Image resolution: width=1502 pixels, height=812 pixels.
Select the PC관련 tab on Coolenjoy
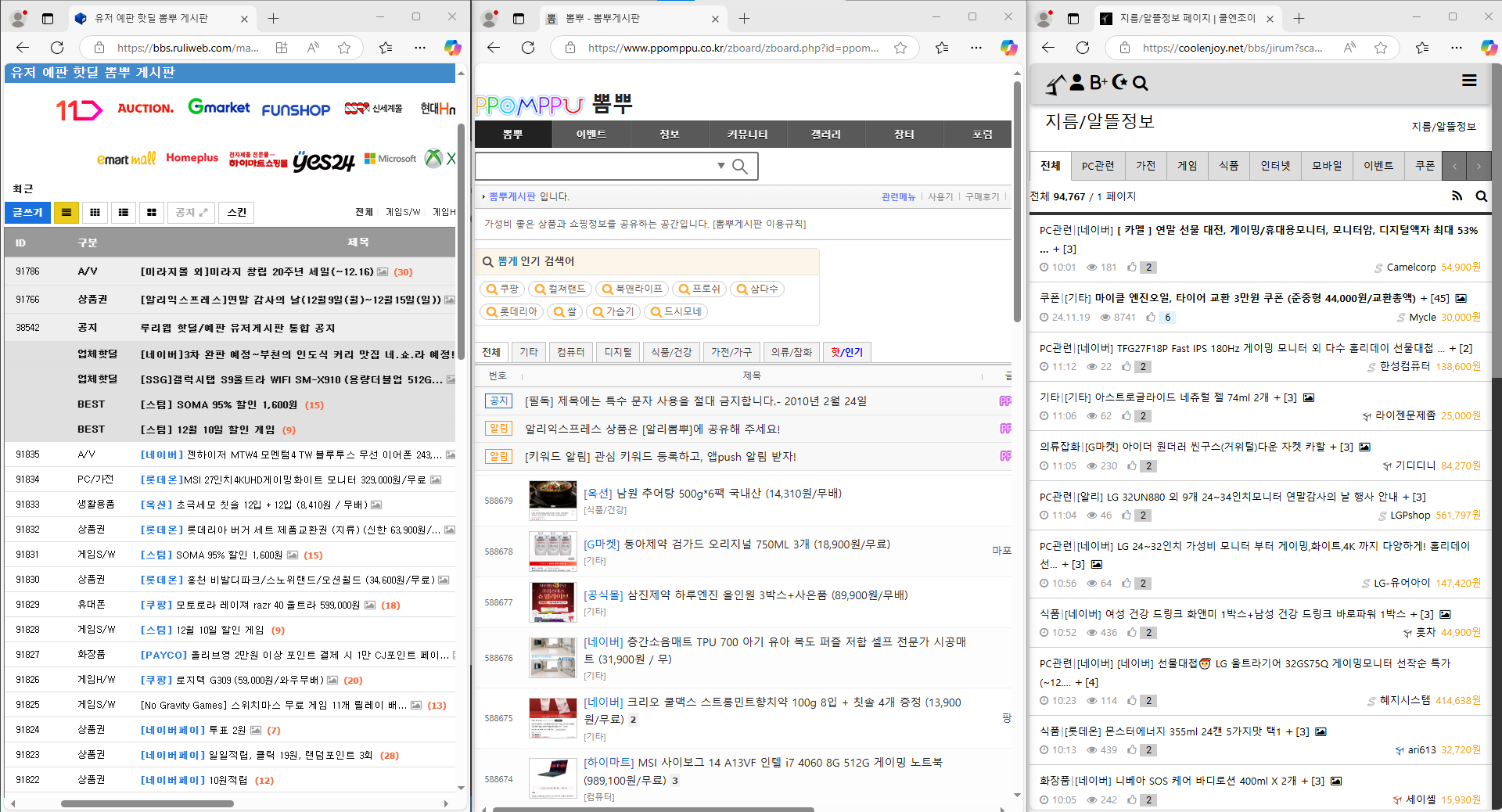point(1098,166)
